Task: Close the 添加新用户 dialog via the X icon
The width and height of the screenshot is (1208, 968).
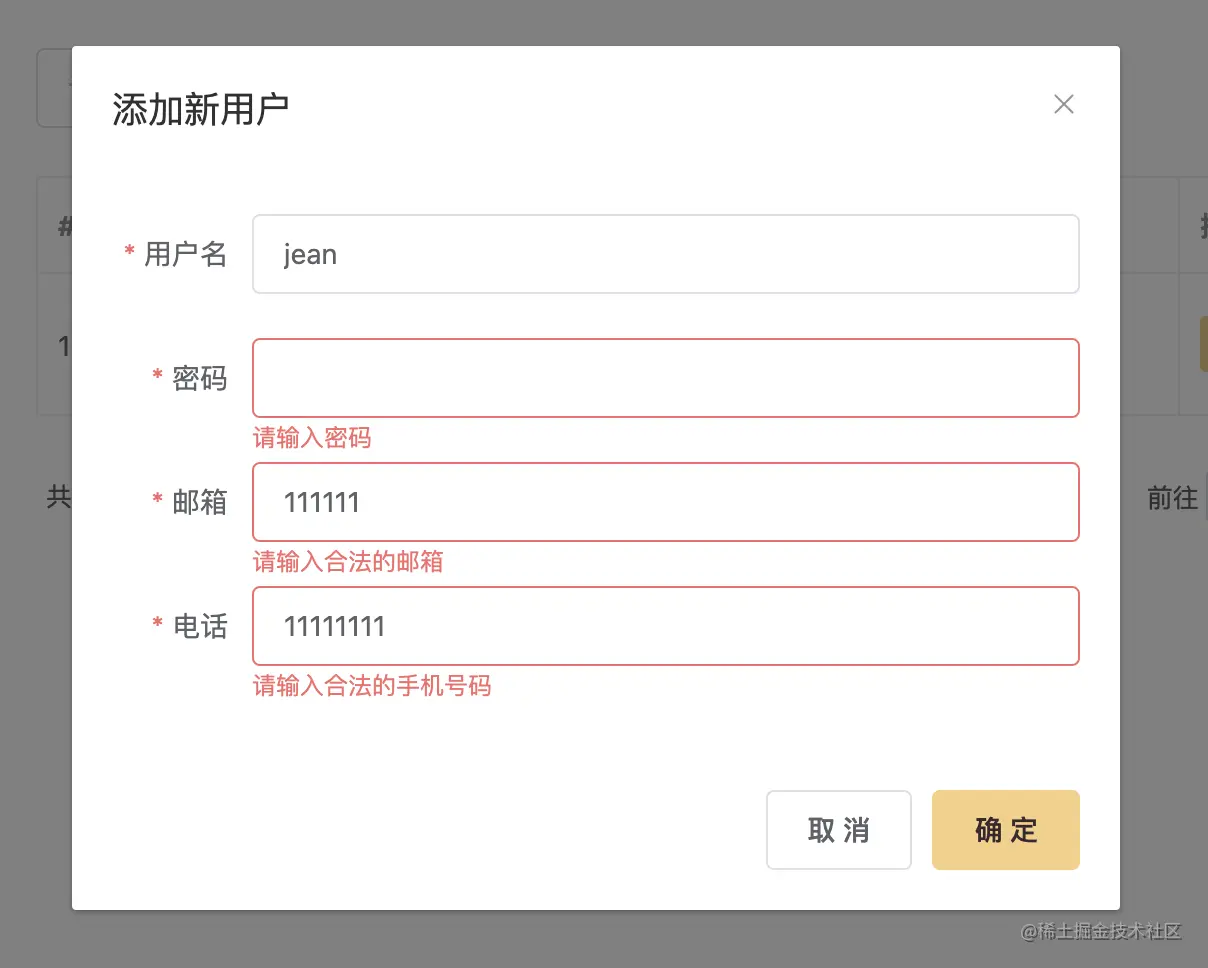Action: (x=1063, y=104)
